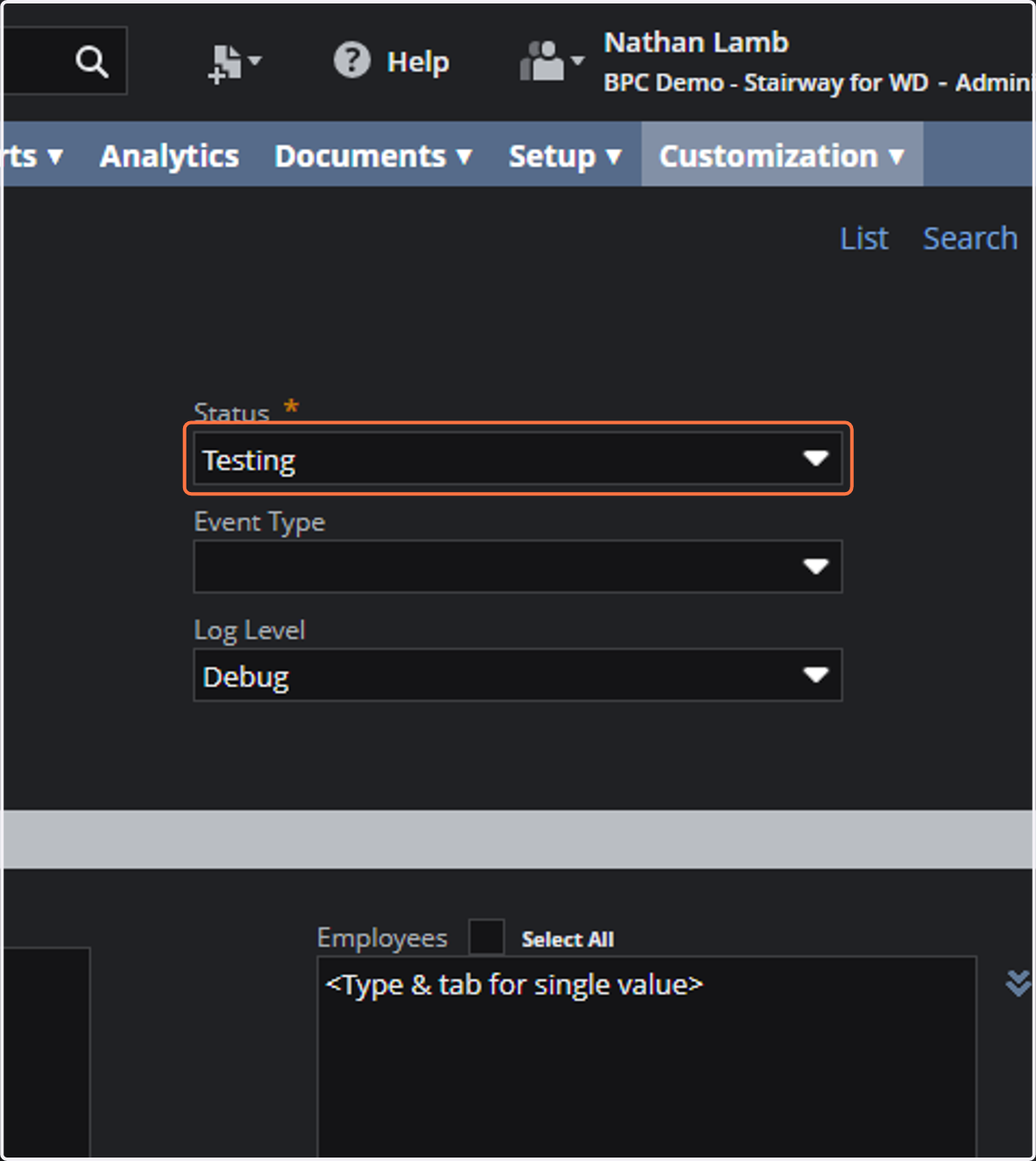
Task: Open the Analytics menu
Action: tap(169, 156)
